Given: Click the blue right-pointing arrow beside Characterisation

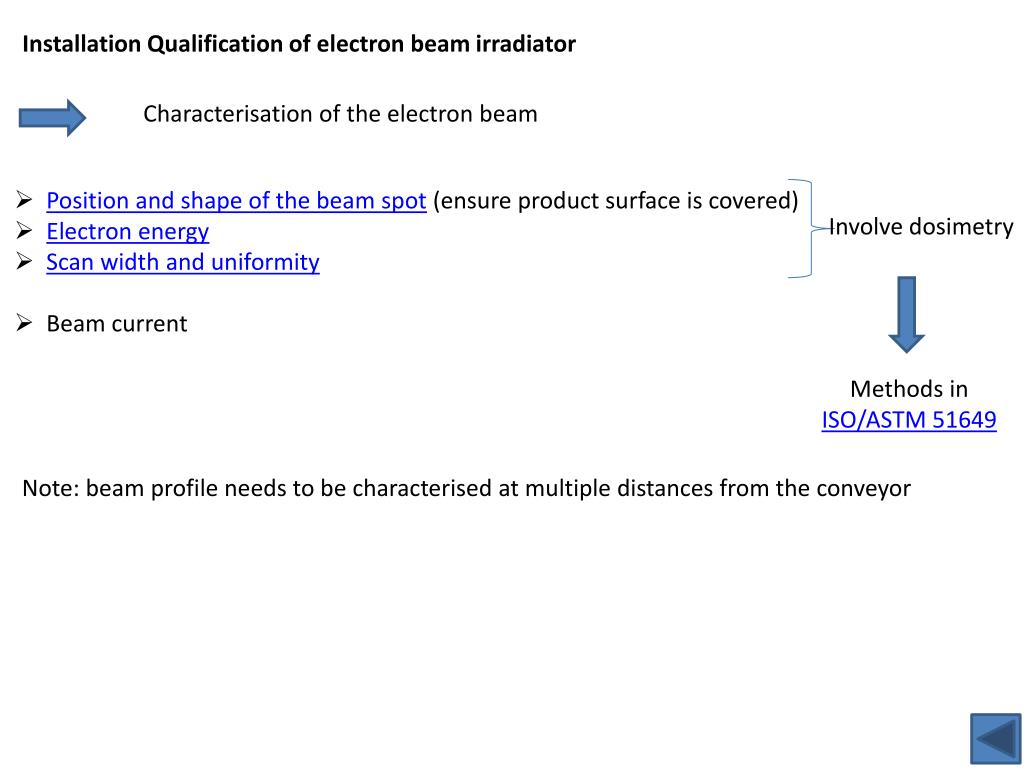Looking at the screenshot, I should pos(52,118).
